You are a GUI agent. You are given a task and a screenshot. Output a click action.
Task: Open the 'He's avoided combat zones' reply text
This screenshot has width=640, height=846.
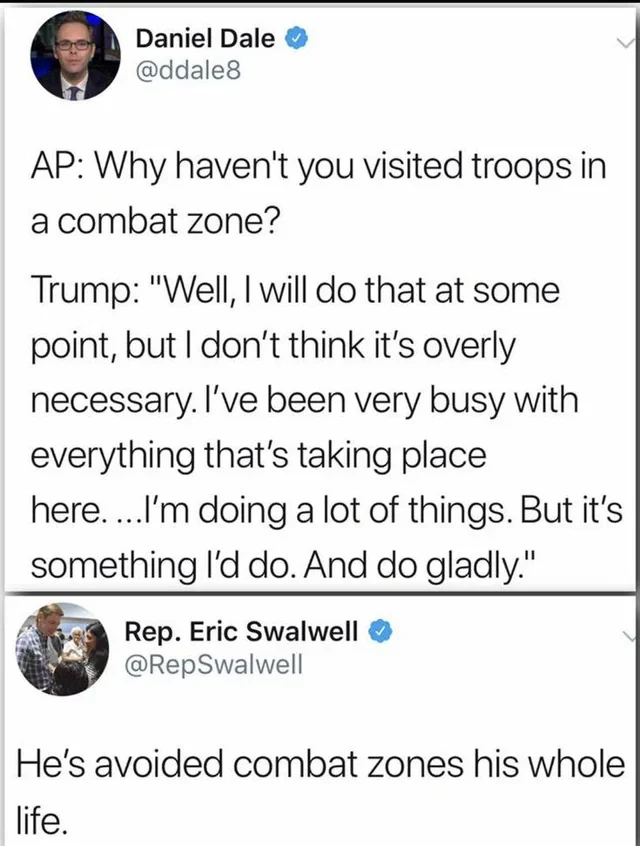point(321,765)
